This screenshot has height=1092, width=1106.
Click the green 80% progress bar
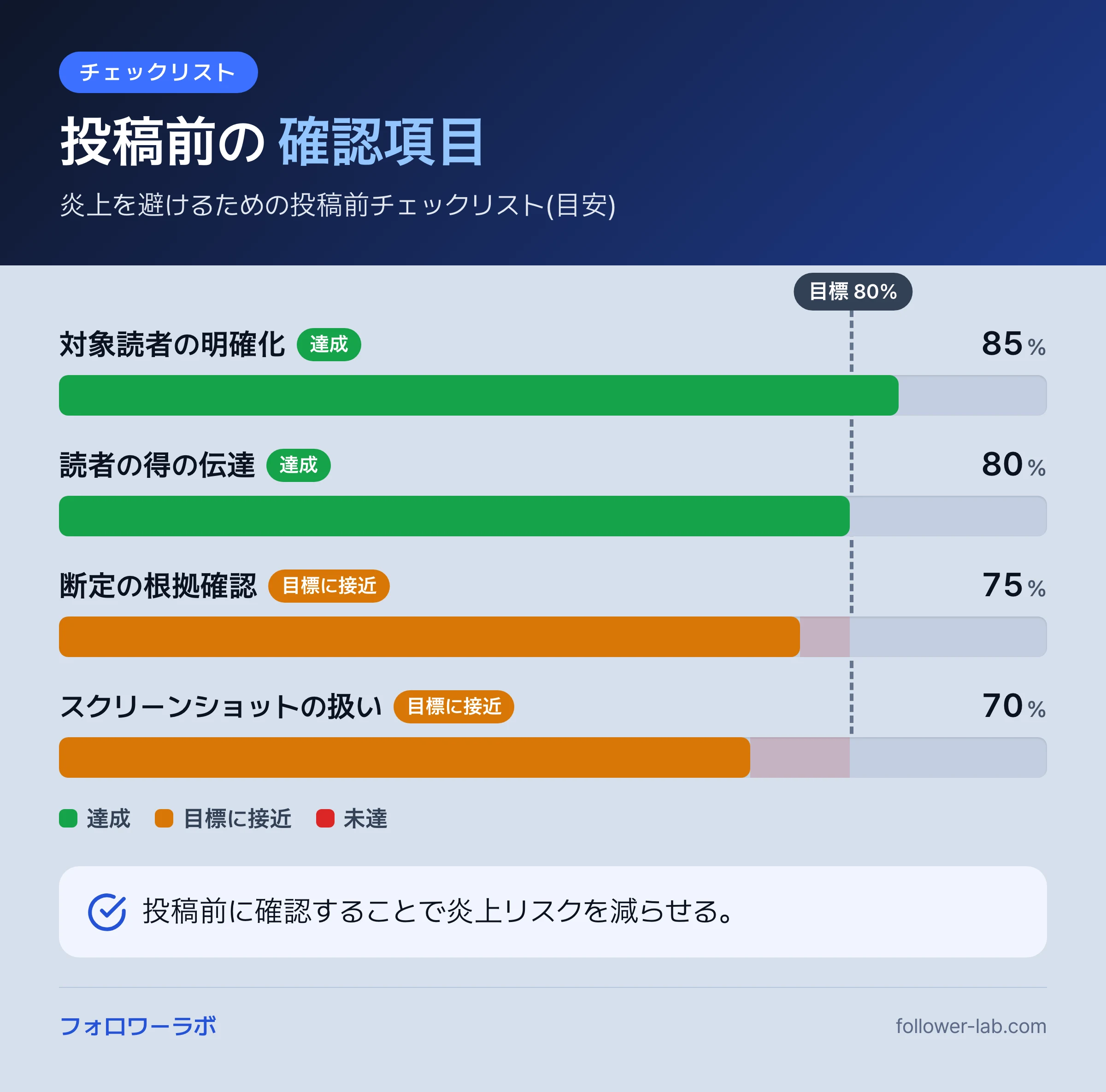pyautogui.click(x=454, y=516)
